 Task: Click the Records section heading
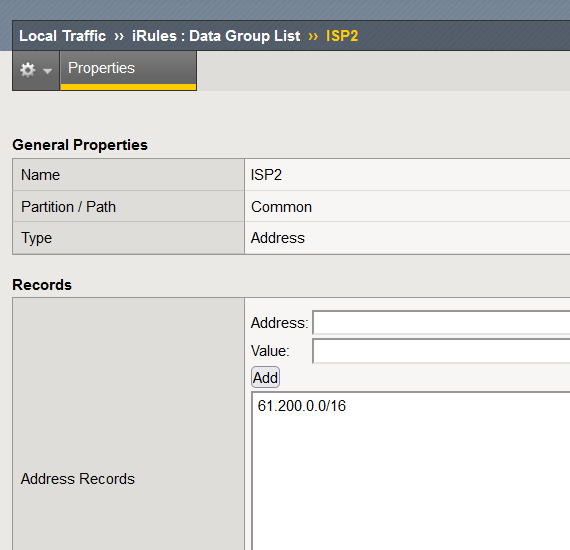point(42,285)
